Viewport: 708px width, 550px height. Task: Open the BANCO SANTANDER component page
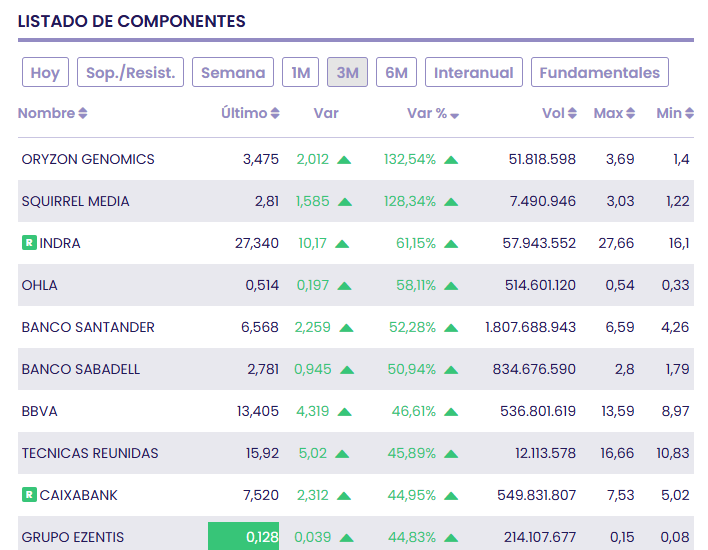(88, 327)
